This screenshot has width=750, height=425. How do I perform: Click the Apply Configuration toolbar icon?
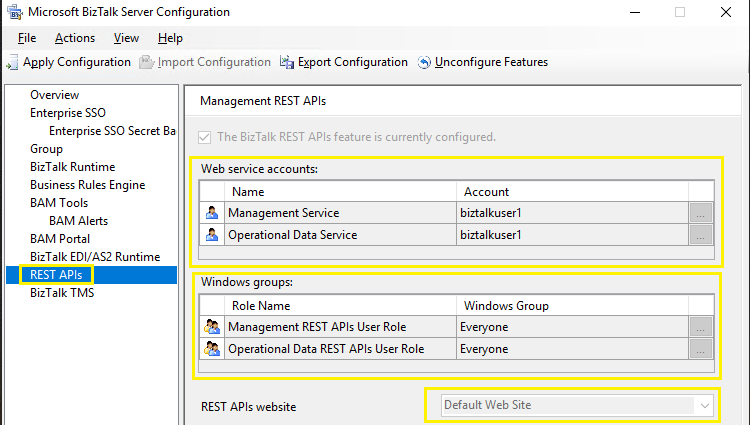coord(13,62)
